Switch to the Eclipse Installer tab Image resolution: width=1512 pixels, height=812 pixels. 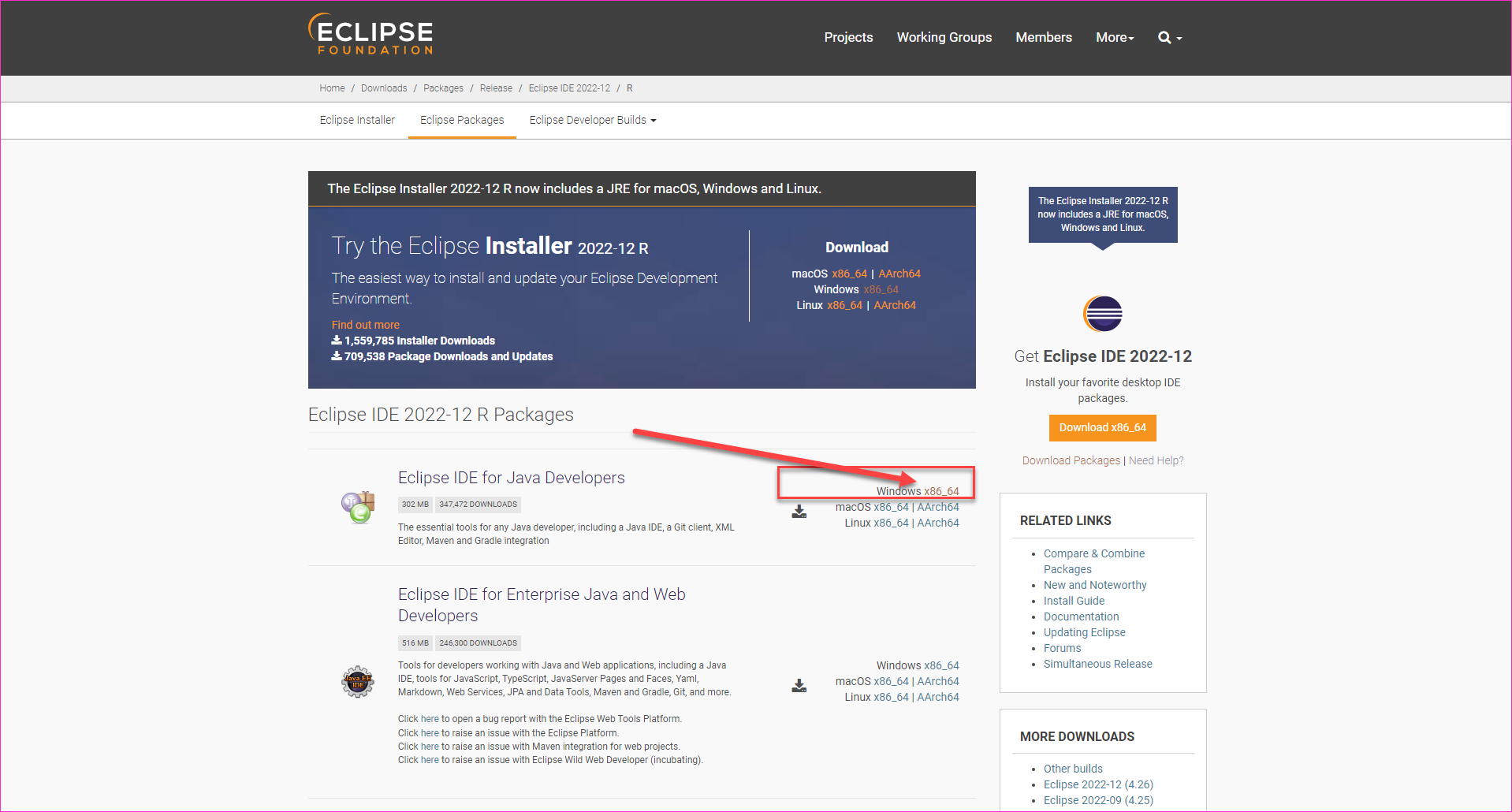(x=357, y=120)
